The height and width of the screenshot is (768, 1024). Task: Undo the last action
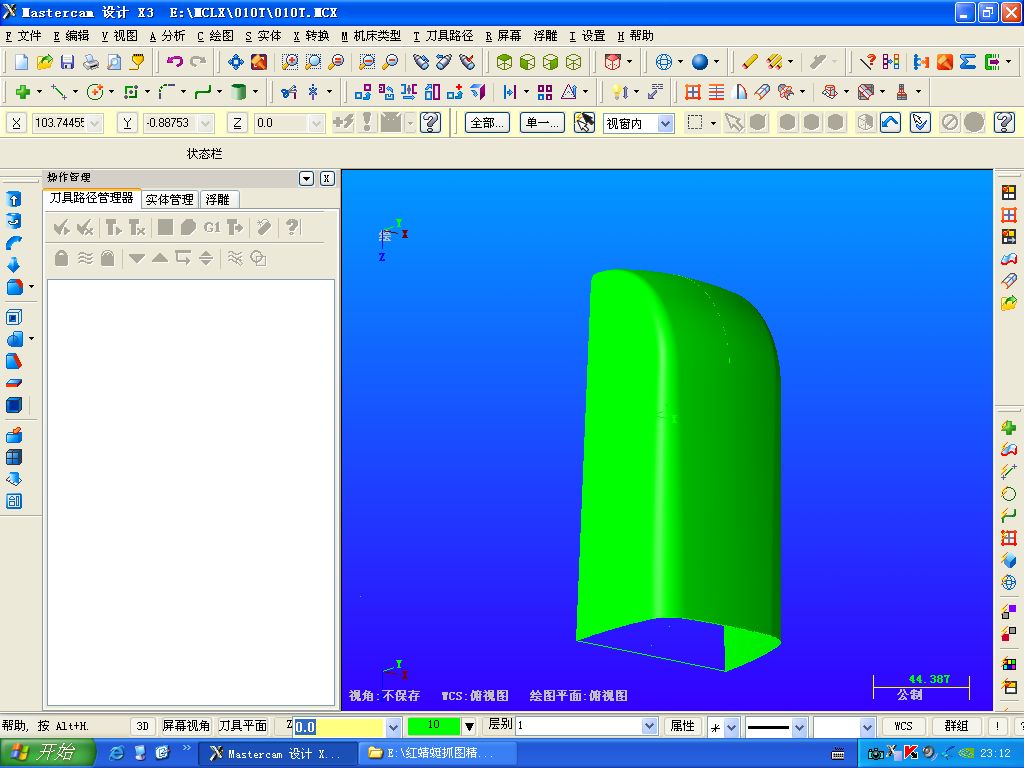click(x=174, y=62)
